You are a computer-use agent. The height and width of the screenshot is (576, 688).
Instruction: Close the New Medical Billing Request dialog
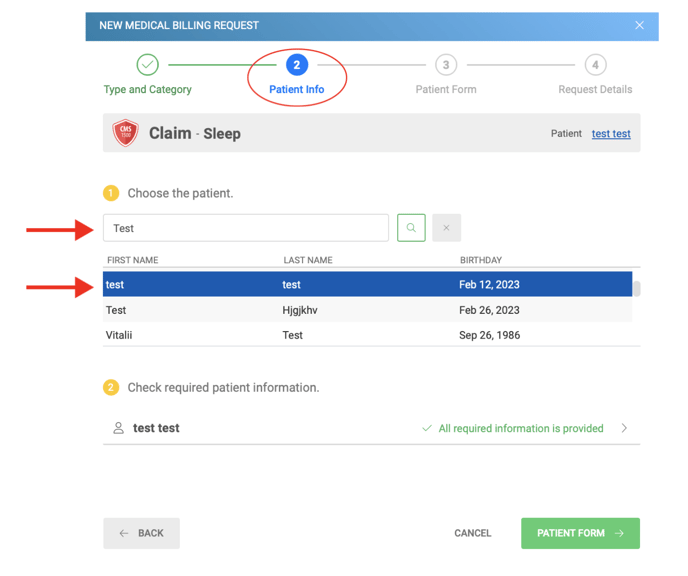[639, 25]
